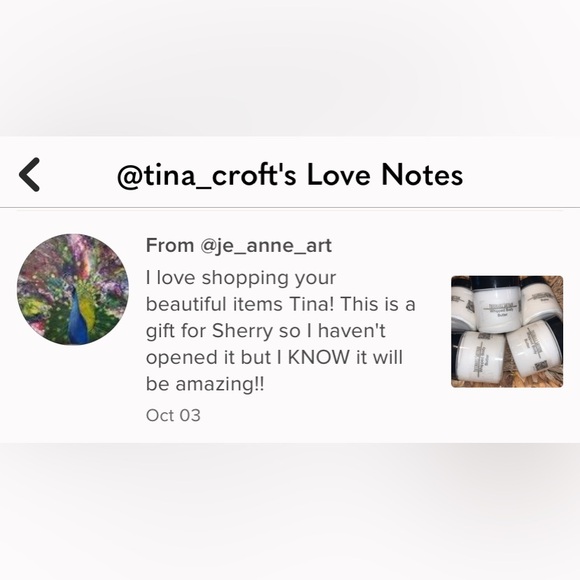Tap the text 'be amazing!!' in the note
The height and width of the screenshot is (580, 580).
205,384
